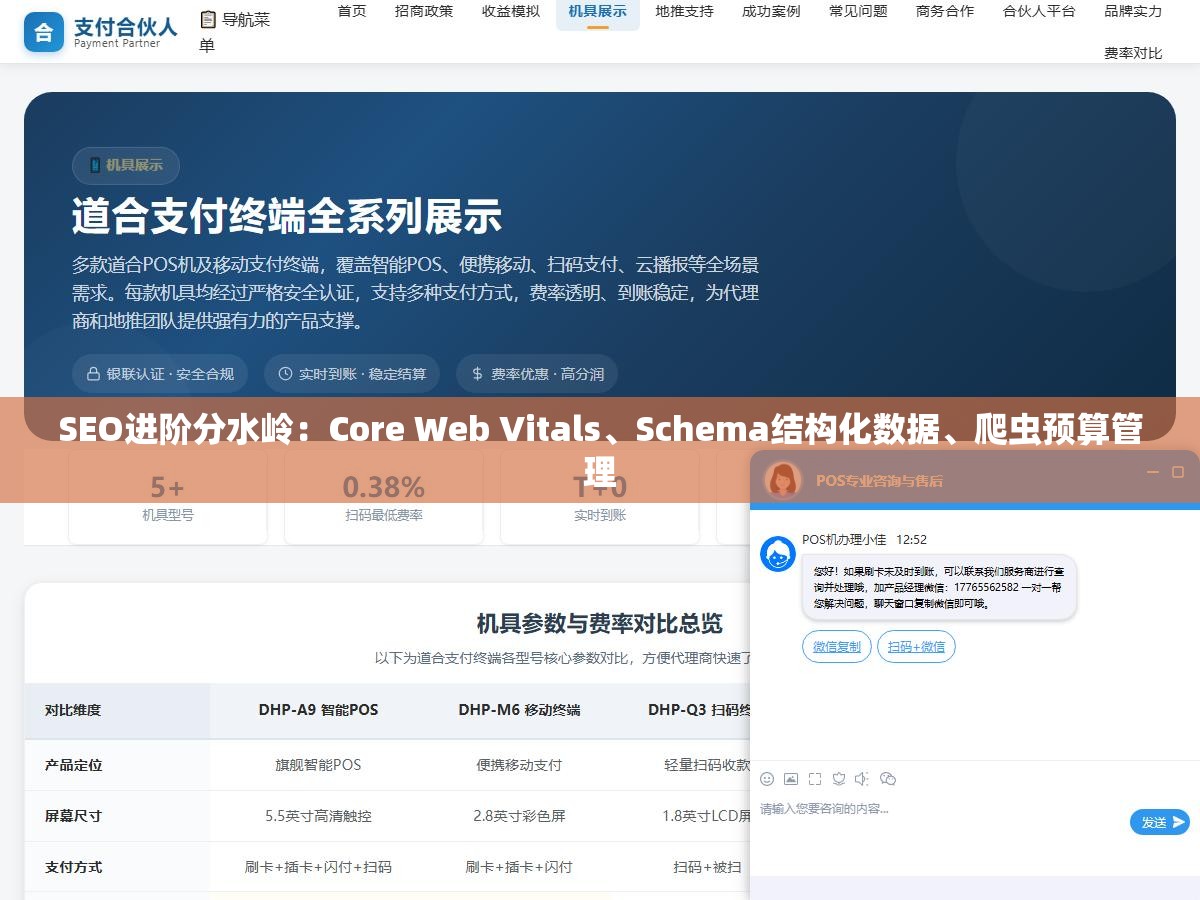Open the 费率对比 nav item
The image size is (1200, 900).
point(1133,53)
